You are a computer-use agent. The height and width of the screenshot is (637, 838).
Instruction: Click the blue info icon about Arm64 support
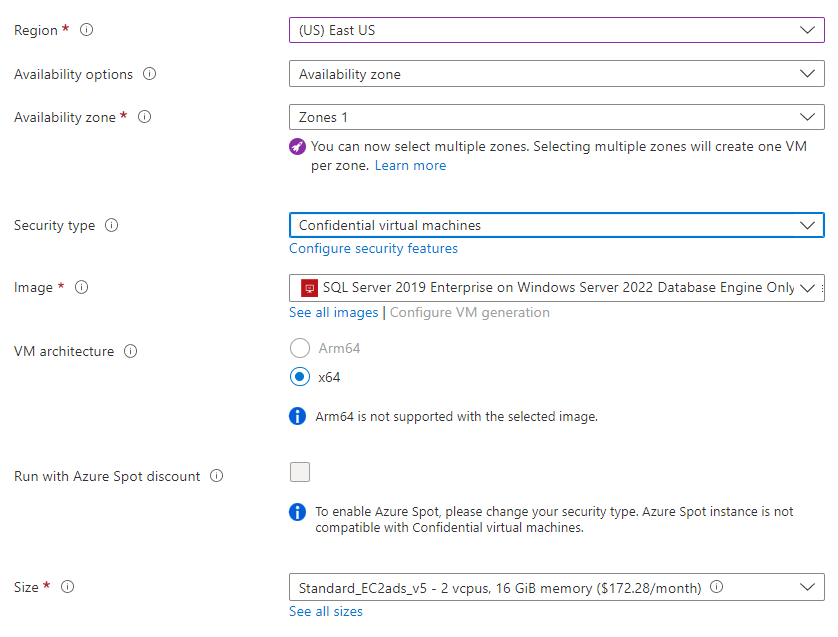(297, 416)
